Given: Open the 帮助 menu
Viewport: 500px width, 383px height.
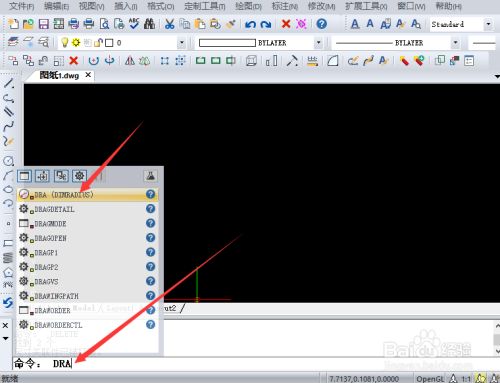Looking at the screenshot, I should (x=449, y=6).
